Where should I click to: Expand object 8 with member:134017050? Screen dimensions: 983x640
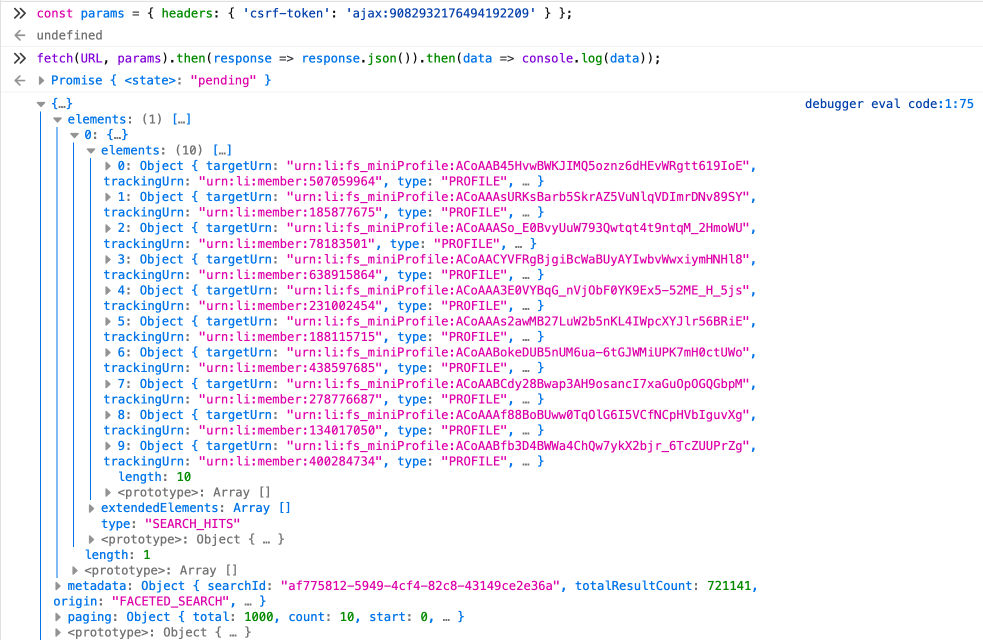(108, 415)
